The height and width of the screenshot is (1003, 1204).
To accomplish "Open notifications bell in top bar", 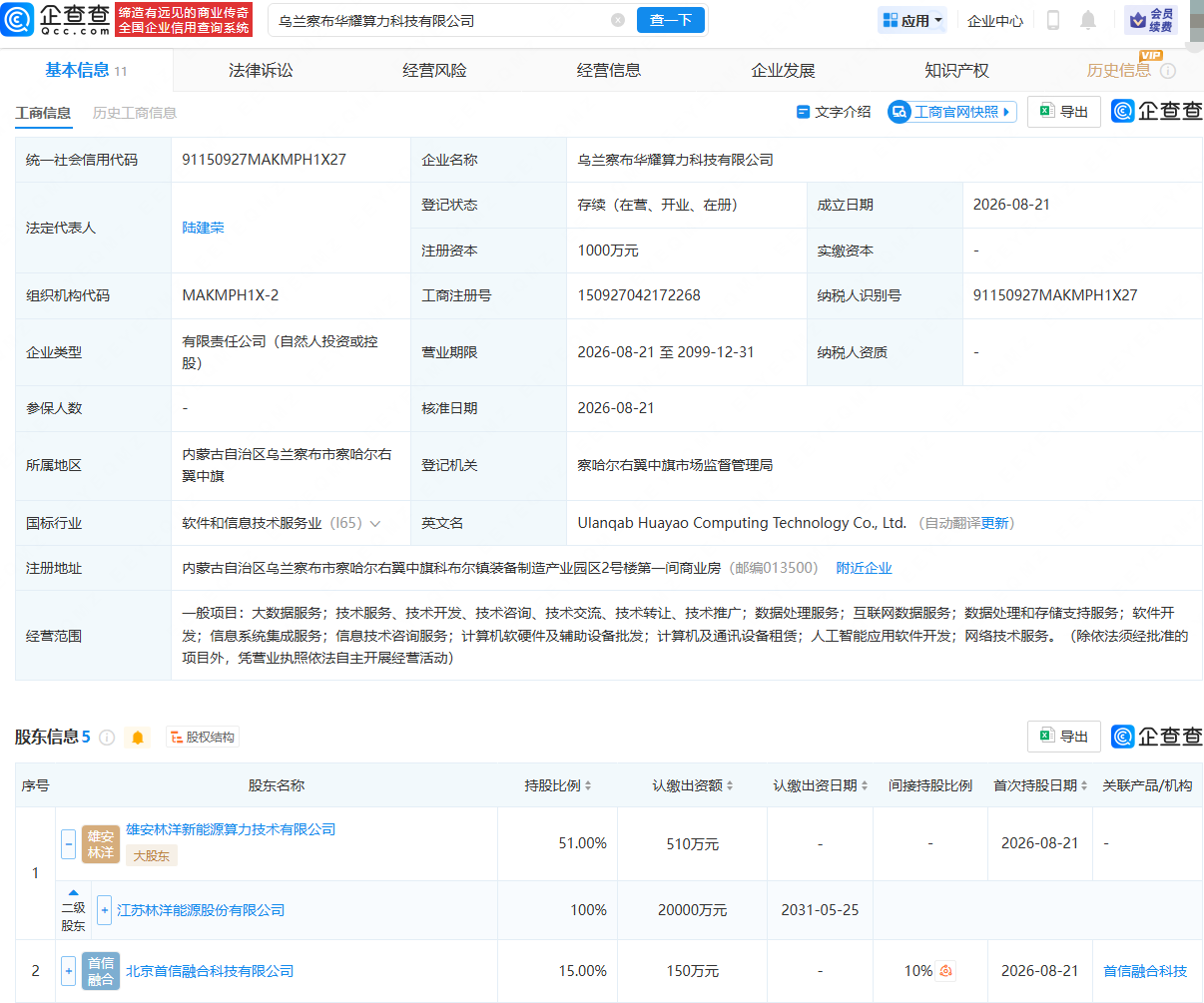I will (x=1088, y=20).
